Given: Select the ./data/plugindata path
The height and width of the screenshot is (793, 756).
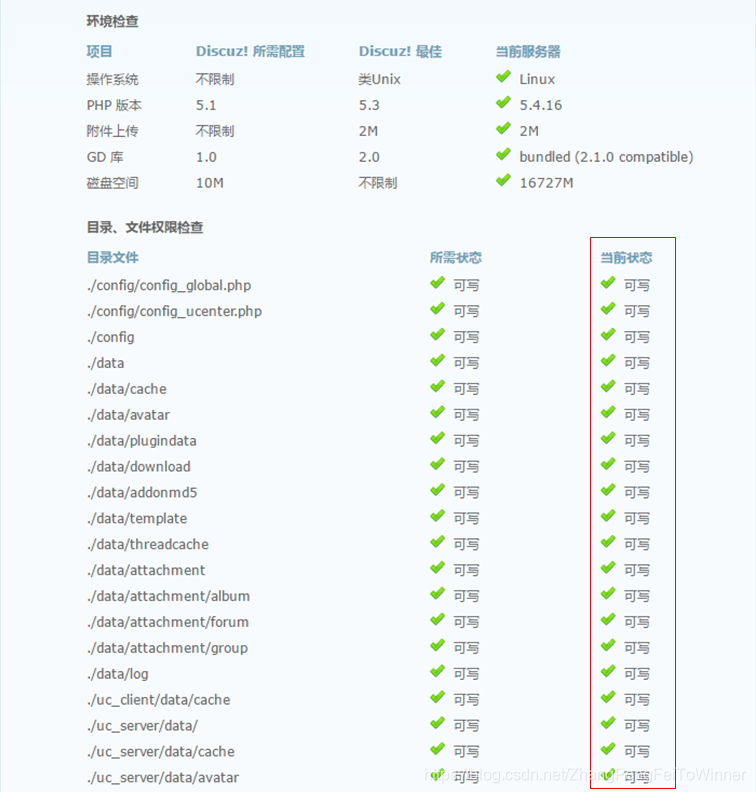Looking at the screenshot, I should 142,441.
